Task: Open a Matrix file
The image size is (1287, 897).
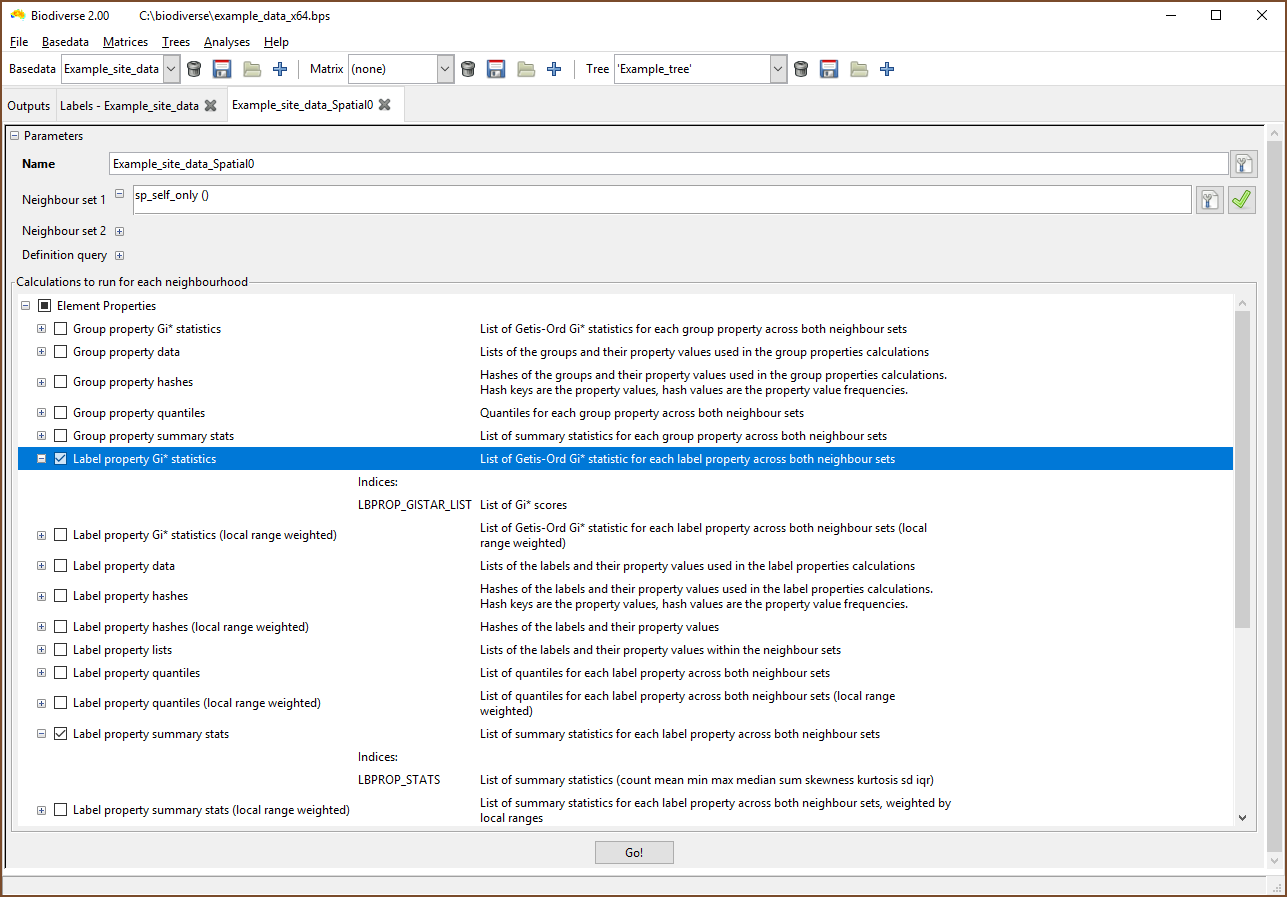Action: pos(526,68)
